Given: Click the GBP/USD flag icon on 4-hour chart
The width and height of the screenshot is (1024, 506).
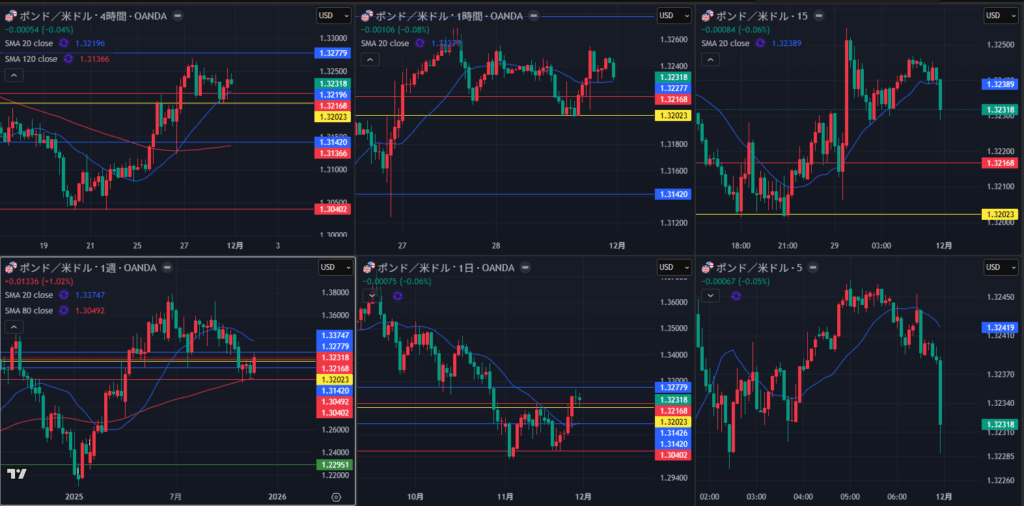Looking at the screenshot, I should 11,15.
